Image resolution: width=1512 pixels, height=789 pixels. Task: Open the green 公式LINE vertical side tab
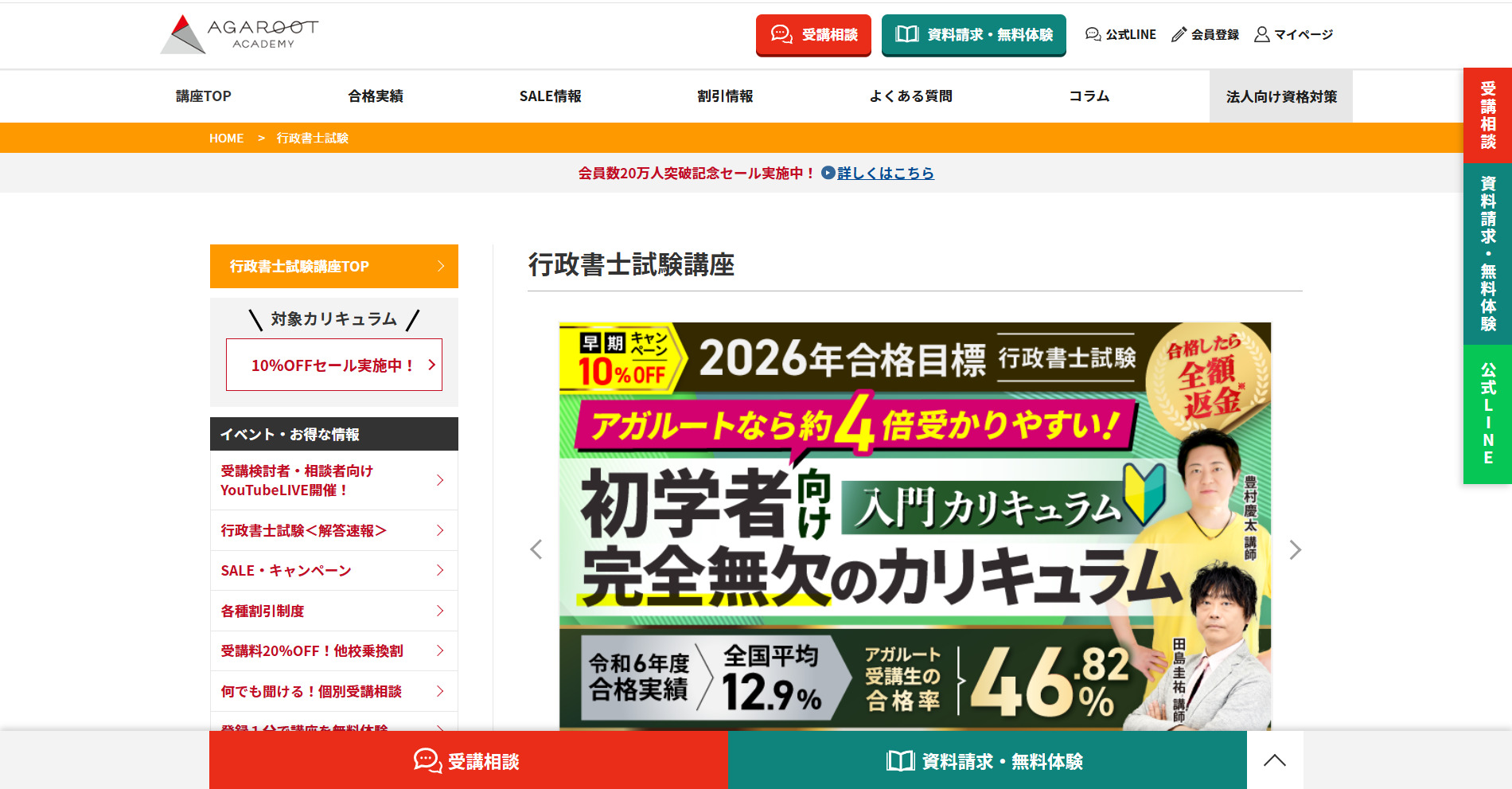[1487, 414]
